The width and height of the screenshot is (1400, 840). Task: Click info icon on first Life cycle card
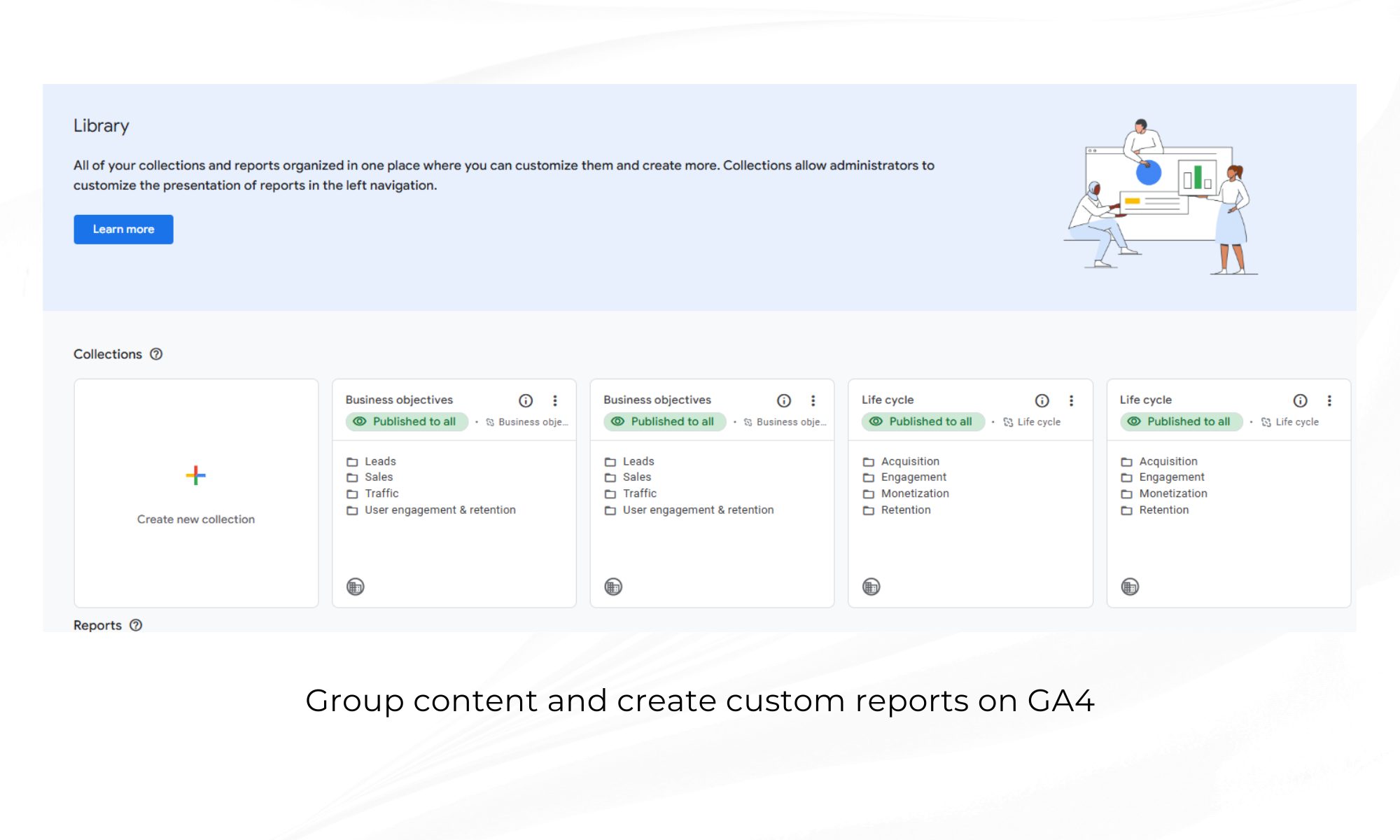tap(1042, 400)
